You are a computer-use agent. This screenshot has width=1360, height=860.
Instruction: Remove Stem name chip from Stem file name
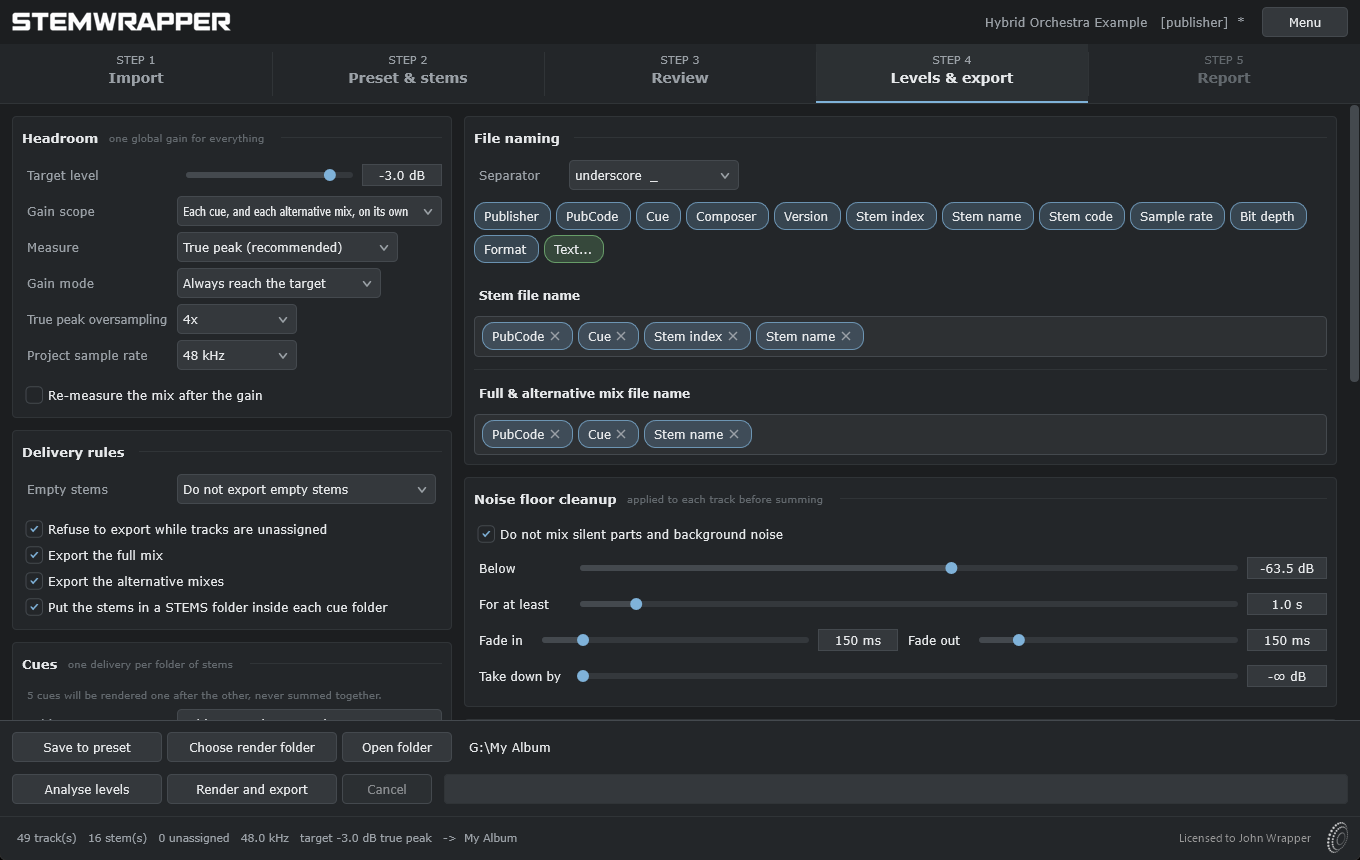click(846, 336)
